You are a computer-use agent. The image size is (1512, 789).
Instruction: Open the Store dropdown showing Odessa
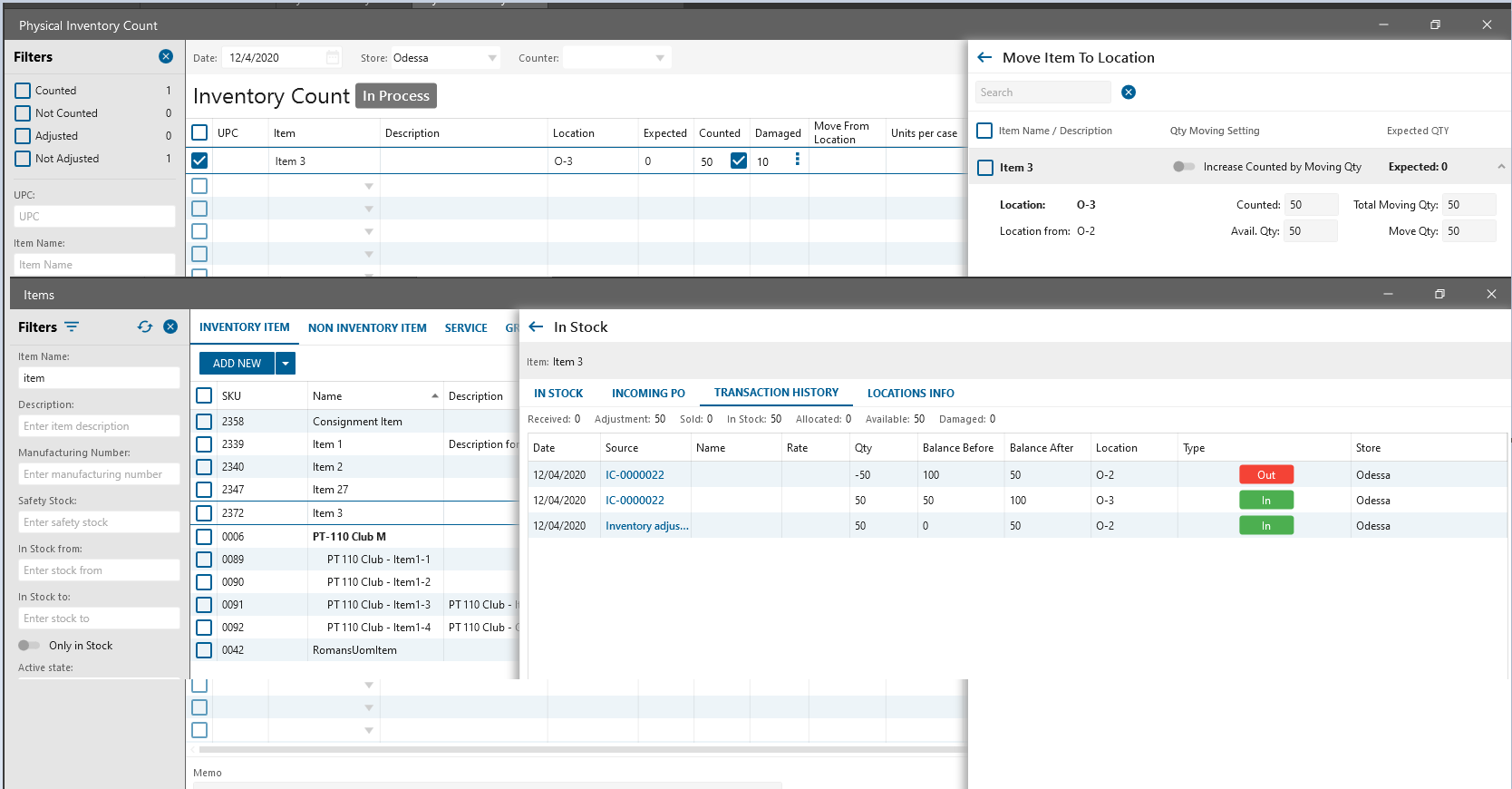coord(492,58)
